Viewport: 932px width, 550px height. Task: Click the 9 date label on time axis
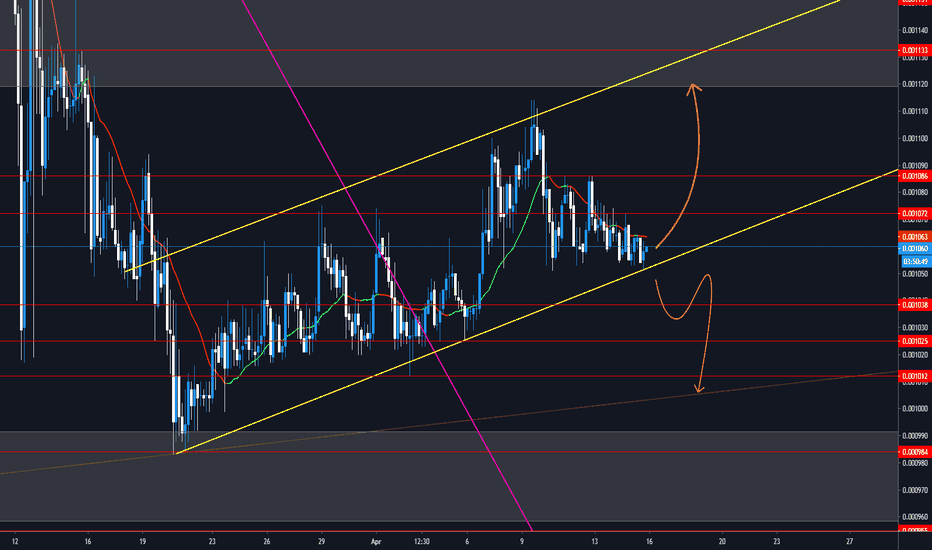pos(522,542)
